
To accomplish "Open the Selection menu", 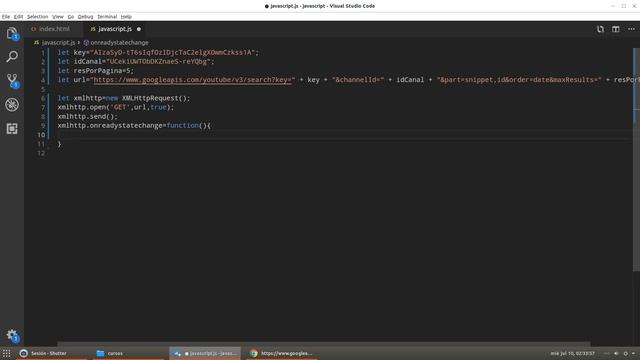I will click(38, 17).
